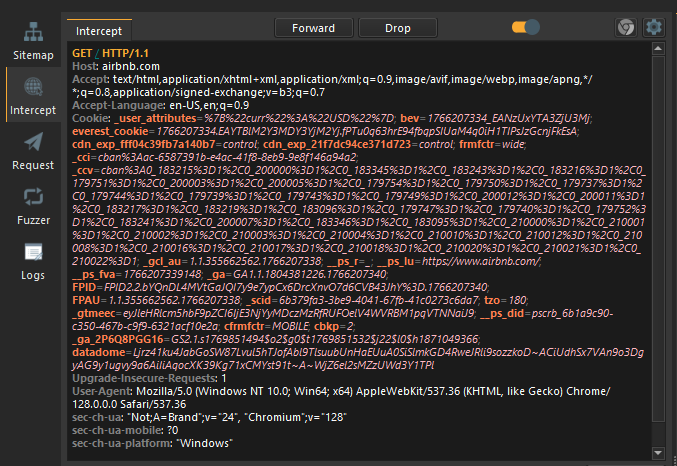Launch the Chrome browser icon
The width and height of the screenshot is (677, 466).
626,28
